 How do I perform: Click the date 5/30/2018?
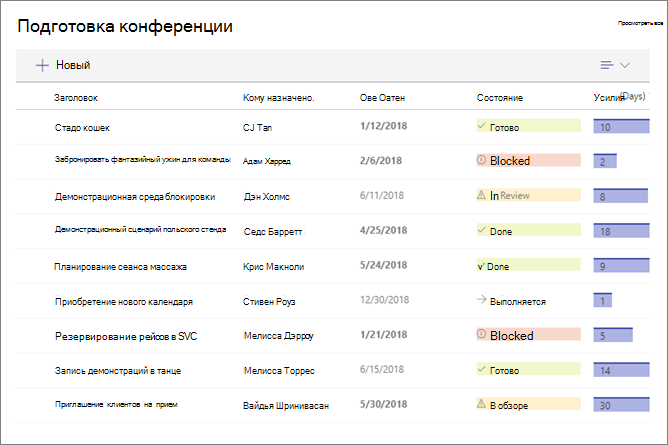[383, 404]
